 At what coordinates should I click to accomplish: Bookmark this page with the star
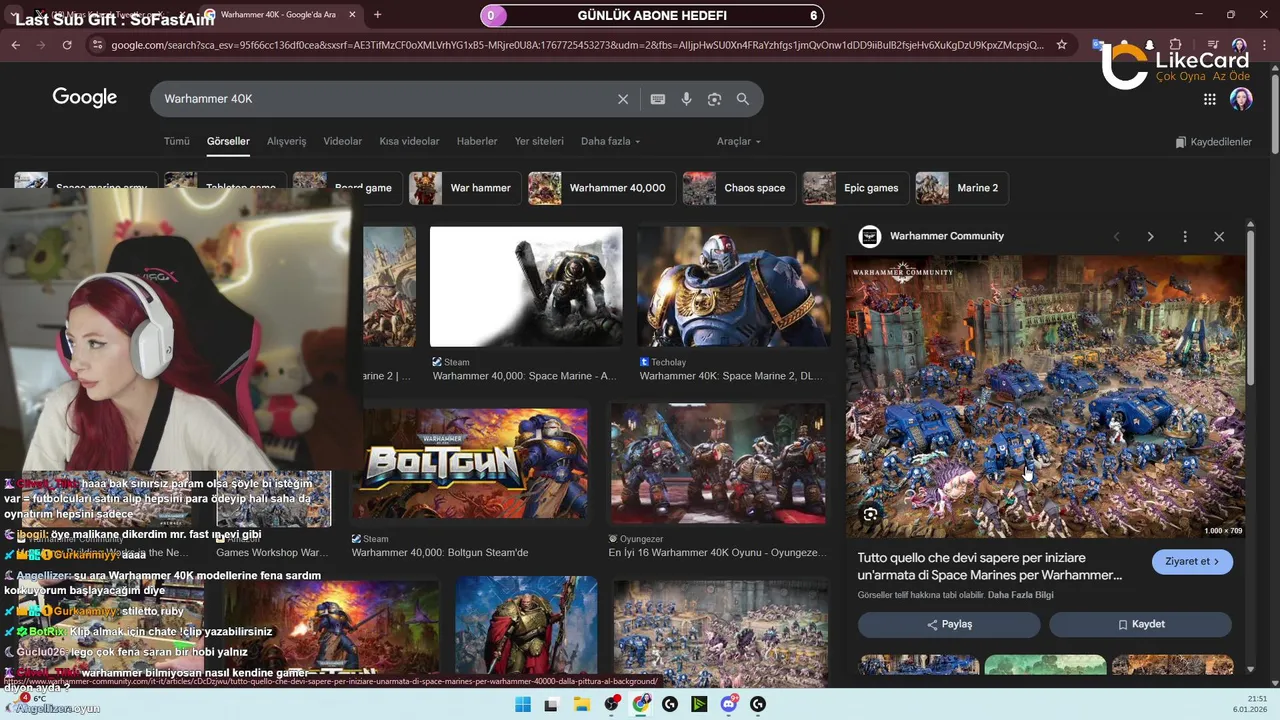[x=1061, y=45]
